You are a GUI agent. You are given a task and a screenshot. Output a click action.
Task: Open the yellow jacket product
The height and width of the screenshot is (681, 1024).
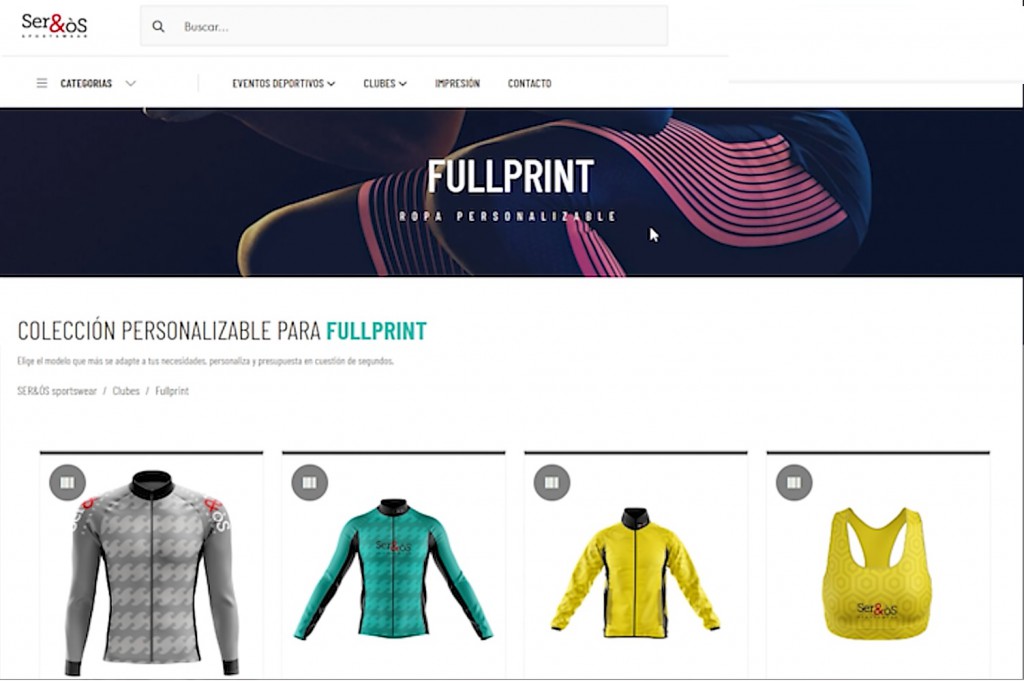click(635, 573)
